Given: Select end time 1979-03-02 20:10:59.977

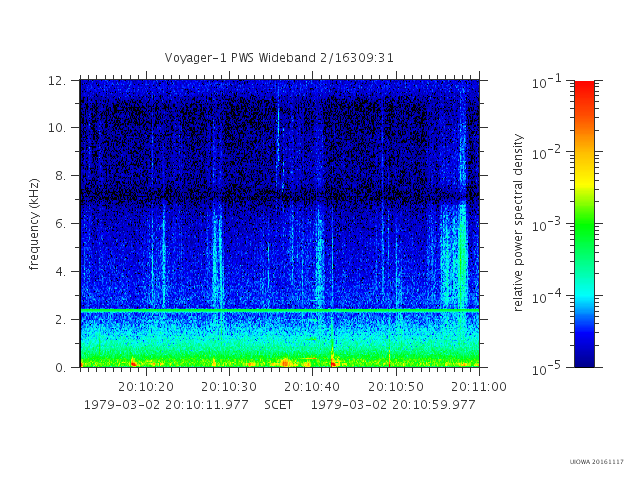Looking at the screenshot, I should coord(393,405).
